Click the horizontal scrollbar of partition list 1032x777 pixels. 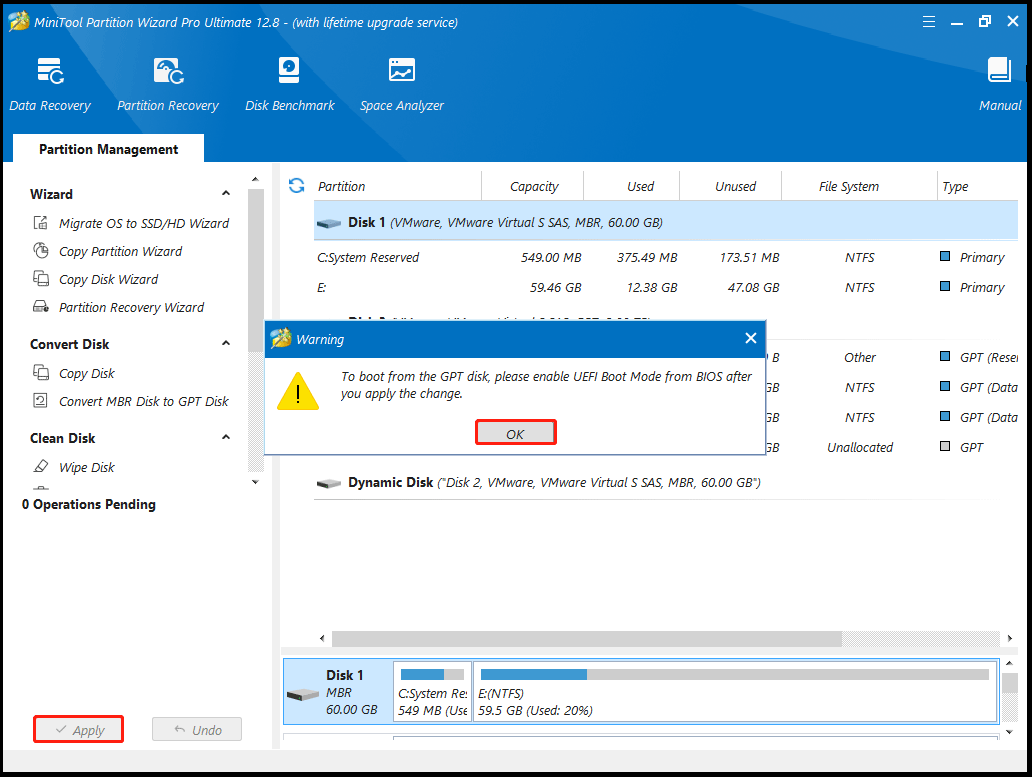586,638
